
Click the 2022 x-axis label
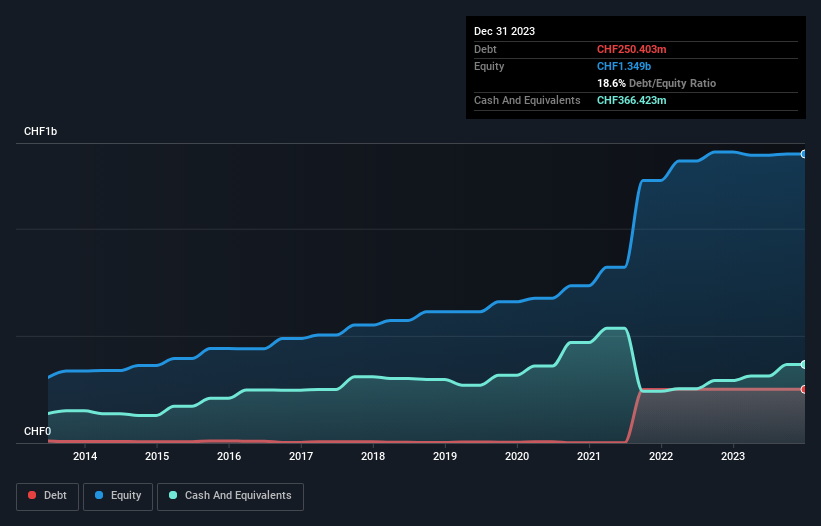661,456
